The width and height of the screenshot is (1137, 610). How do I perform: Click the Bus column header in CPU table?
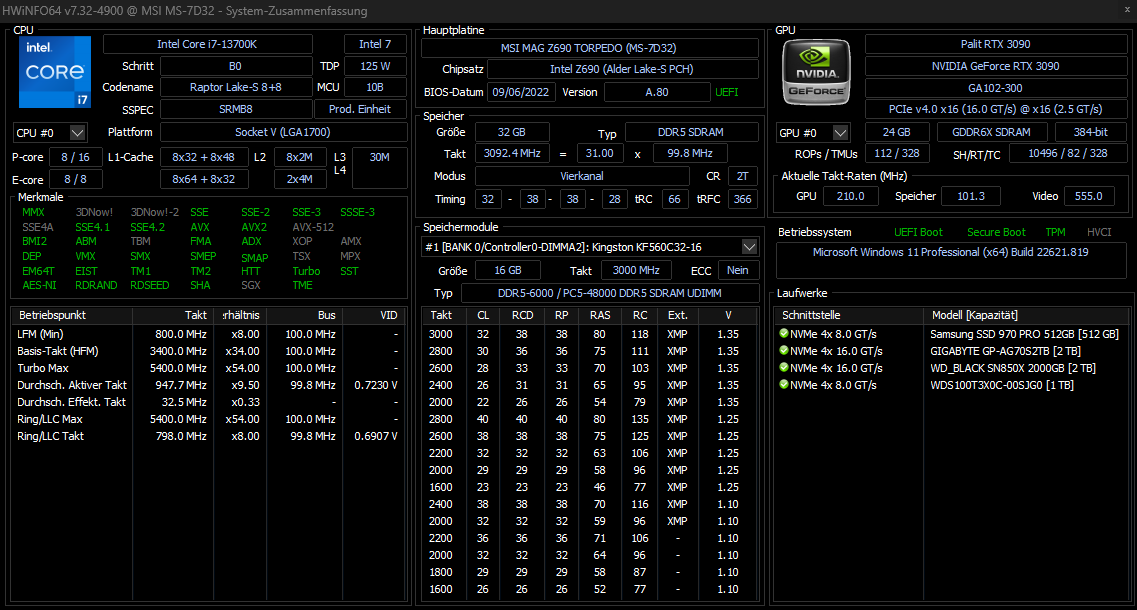304,315
